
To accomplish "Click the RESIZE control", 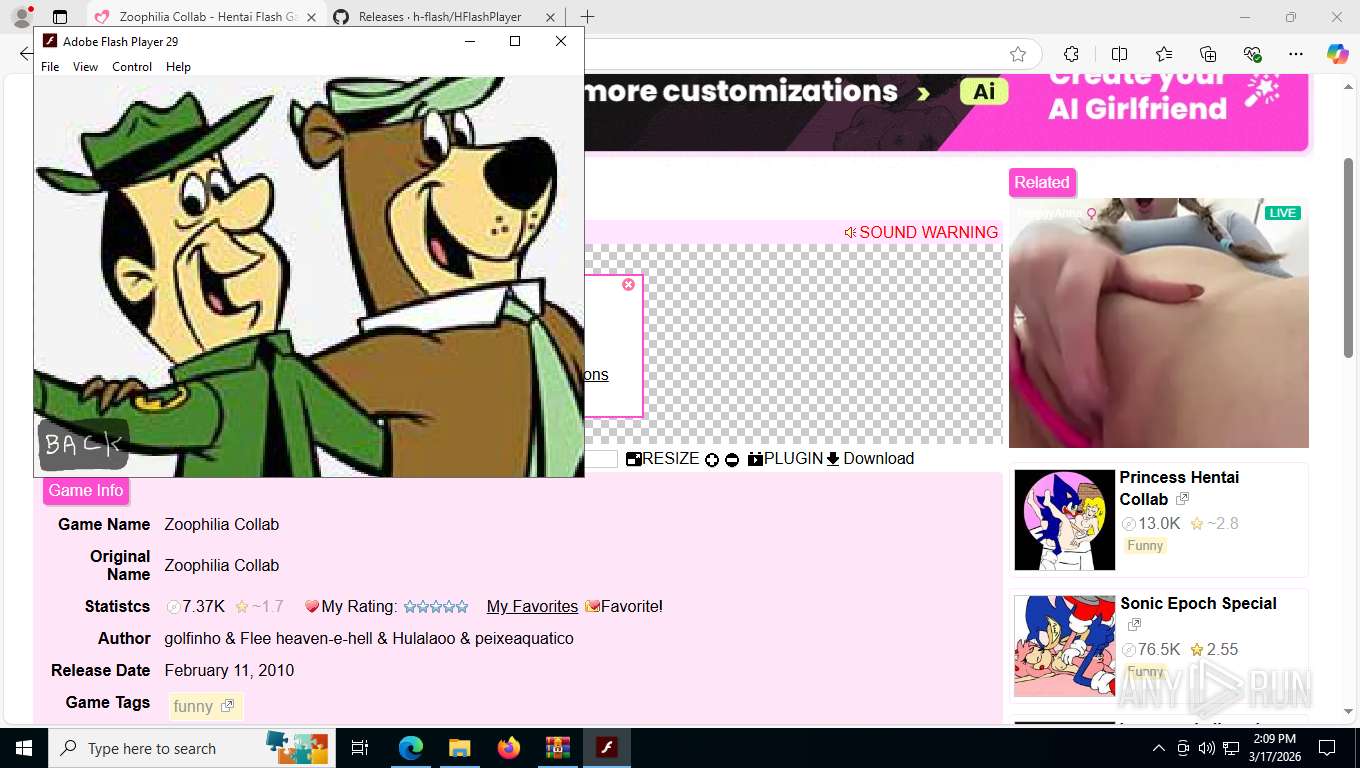I will pyautogui.click(x=663, y=458).
